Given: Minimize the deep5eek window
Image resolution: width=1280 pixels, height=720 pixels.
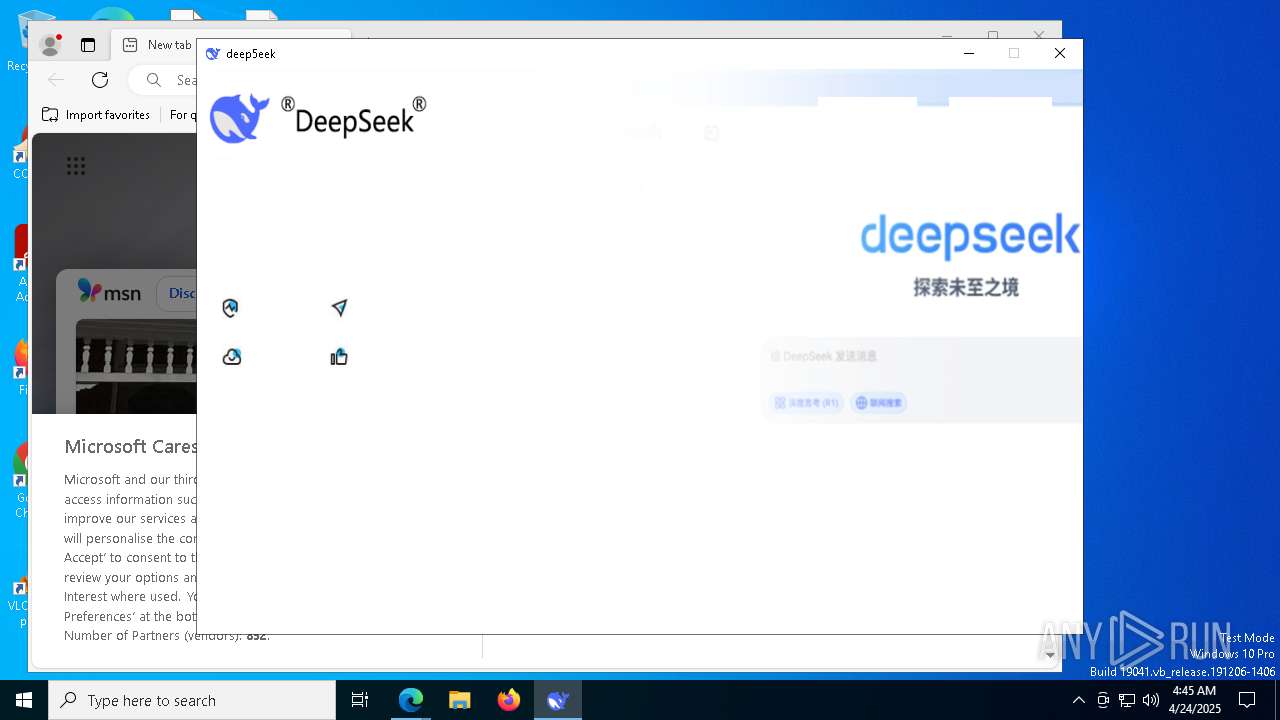Looking at the screenshot, I should (969, 54).
